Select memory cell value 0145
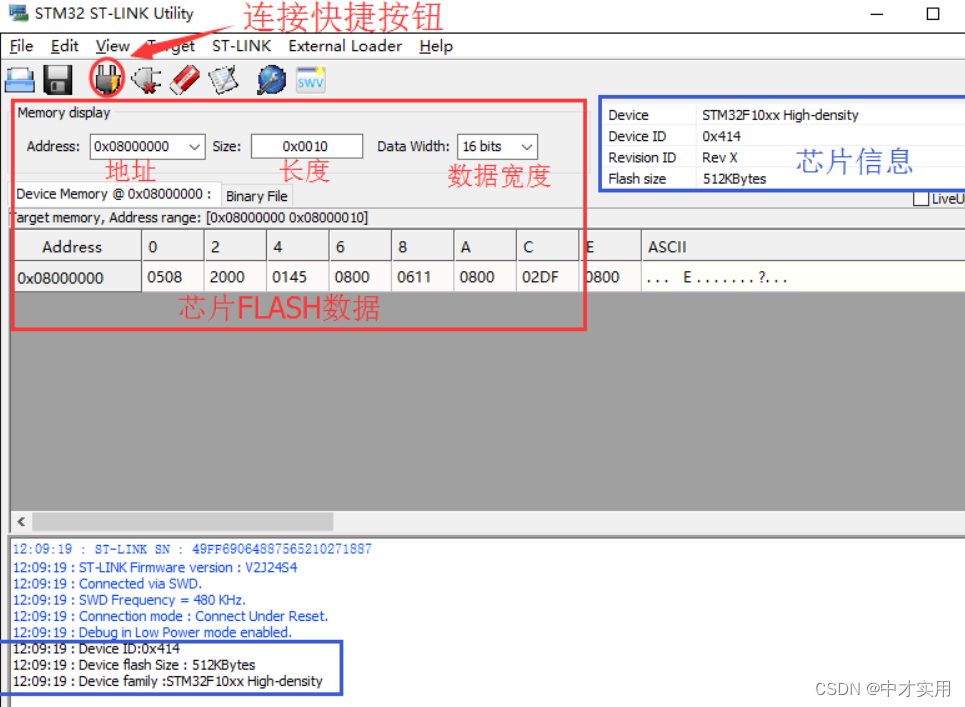Image resolution: width=965 pixels, height=707 pixels. (298, 278)
